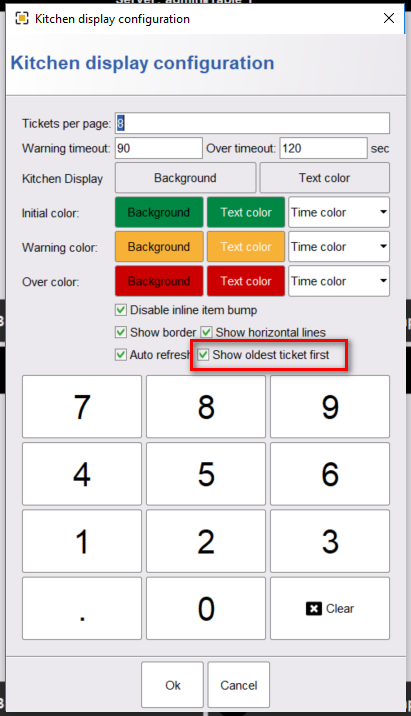The height and width of the screenshot is (716, 411).
Task: Tap the 9 key on the keypad
Action: [x=330, y=406]
